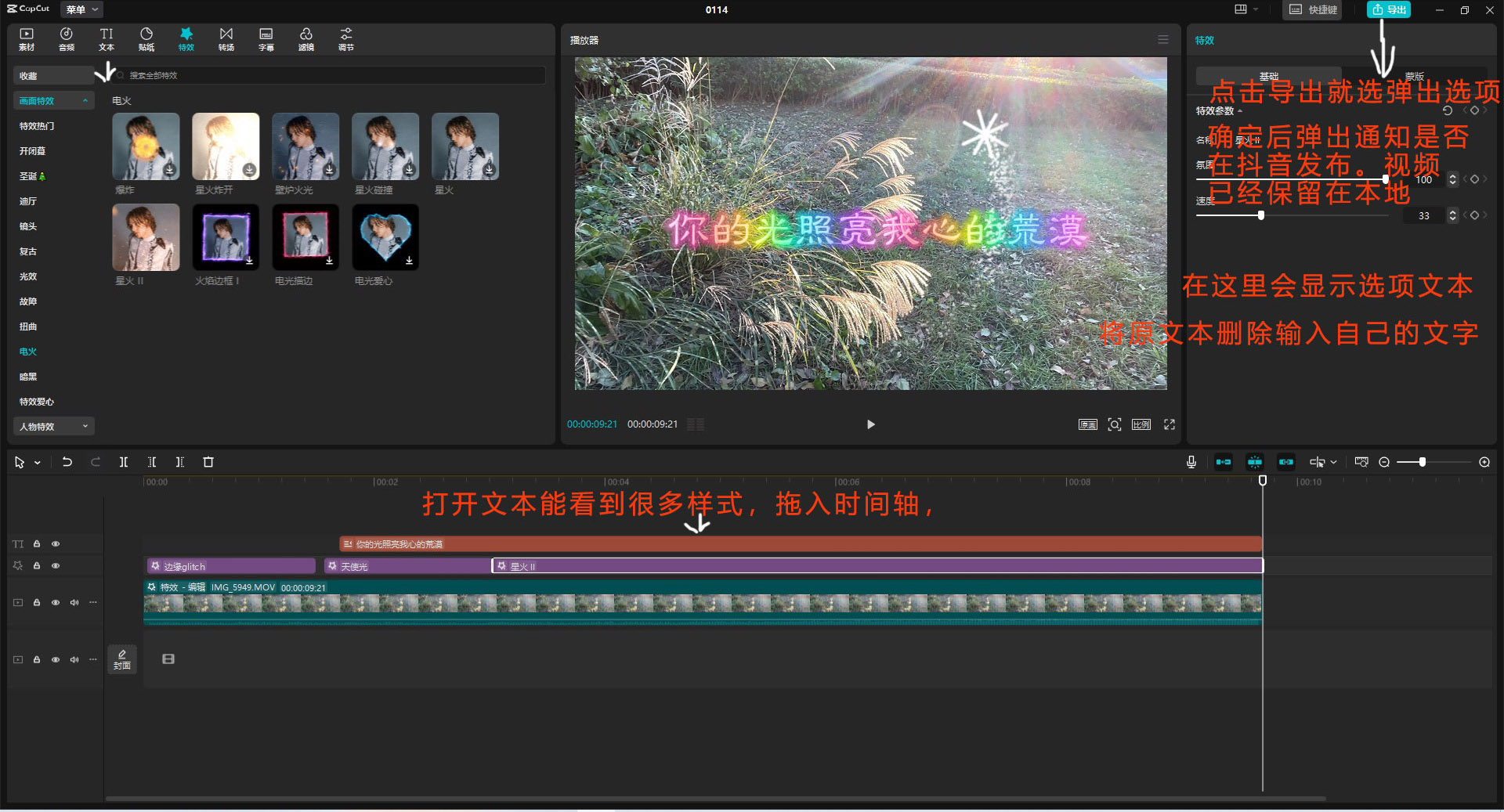Viewport: 1504px width, 812px height.
Task: Download the 星火炸开 effect
Action: pyautogui.click(x=249, y=169)
